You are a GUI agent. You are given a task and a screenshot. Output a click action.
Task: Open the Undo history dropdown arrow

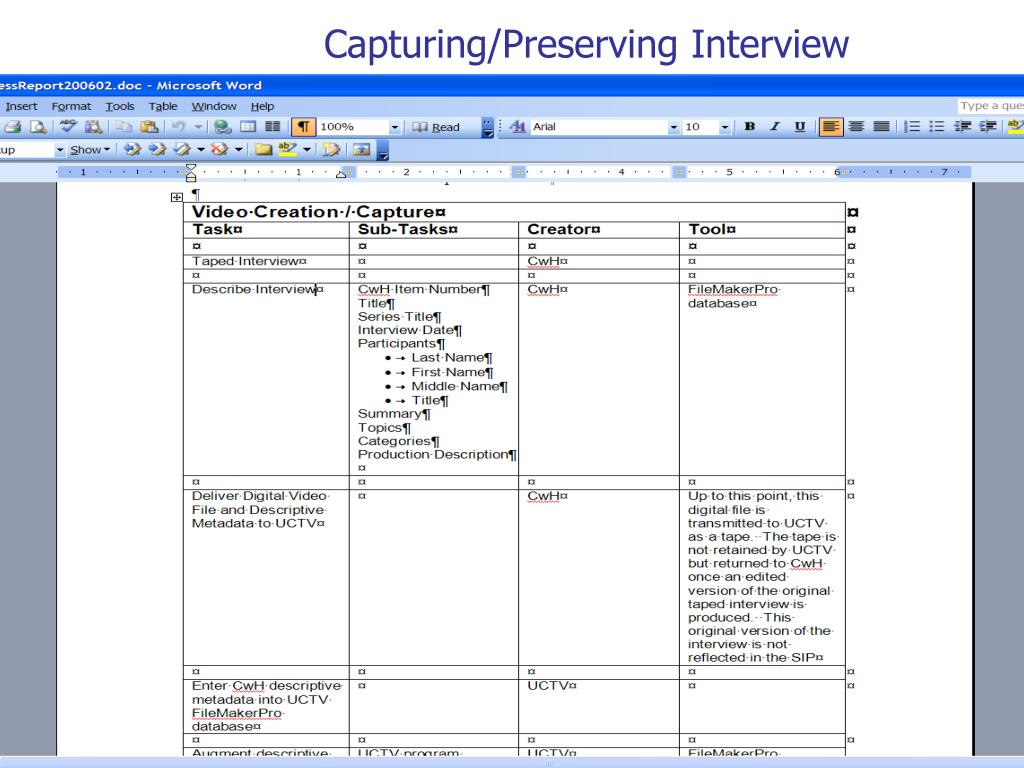[x=198, y=127]
